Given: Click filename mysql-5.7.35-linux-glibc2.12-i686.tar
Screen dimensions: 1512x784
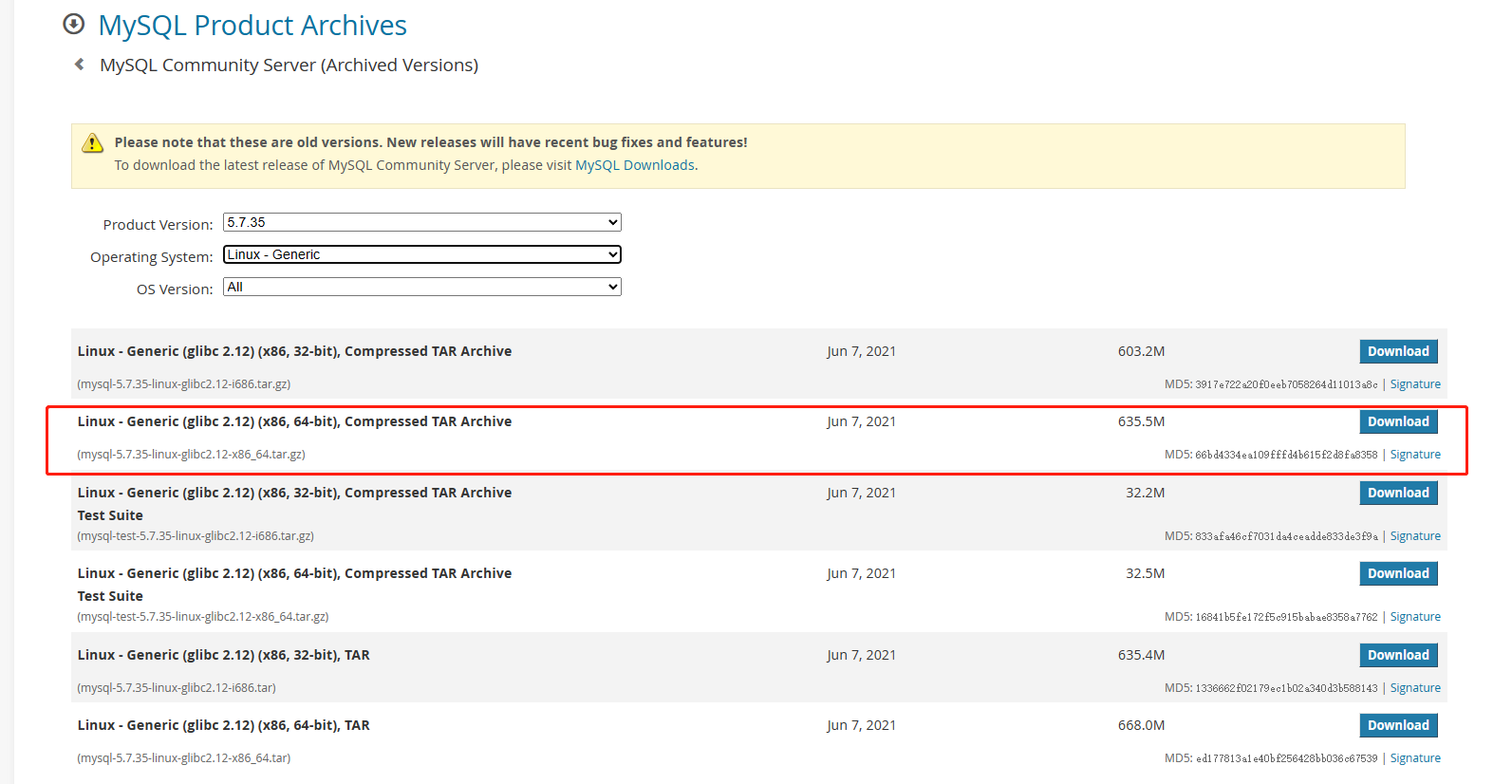Looking at the screenshot, I should pos(177,688).
